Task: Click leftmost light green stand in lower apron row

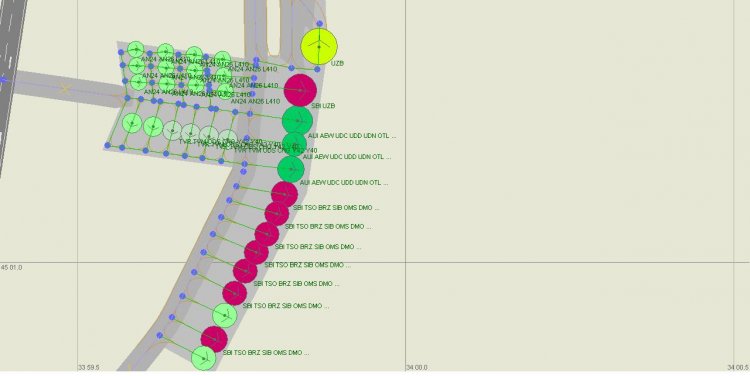Action: point(132,123)
